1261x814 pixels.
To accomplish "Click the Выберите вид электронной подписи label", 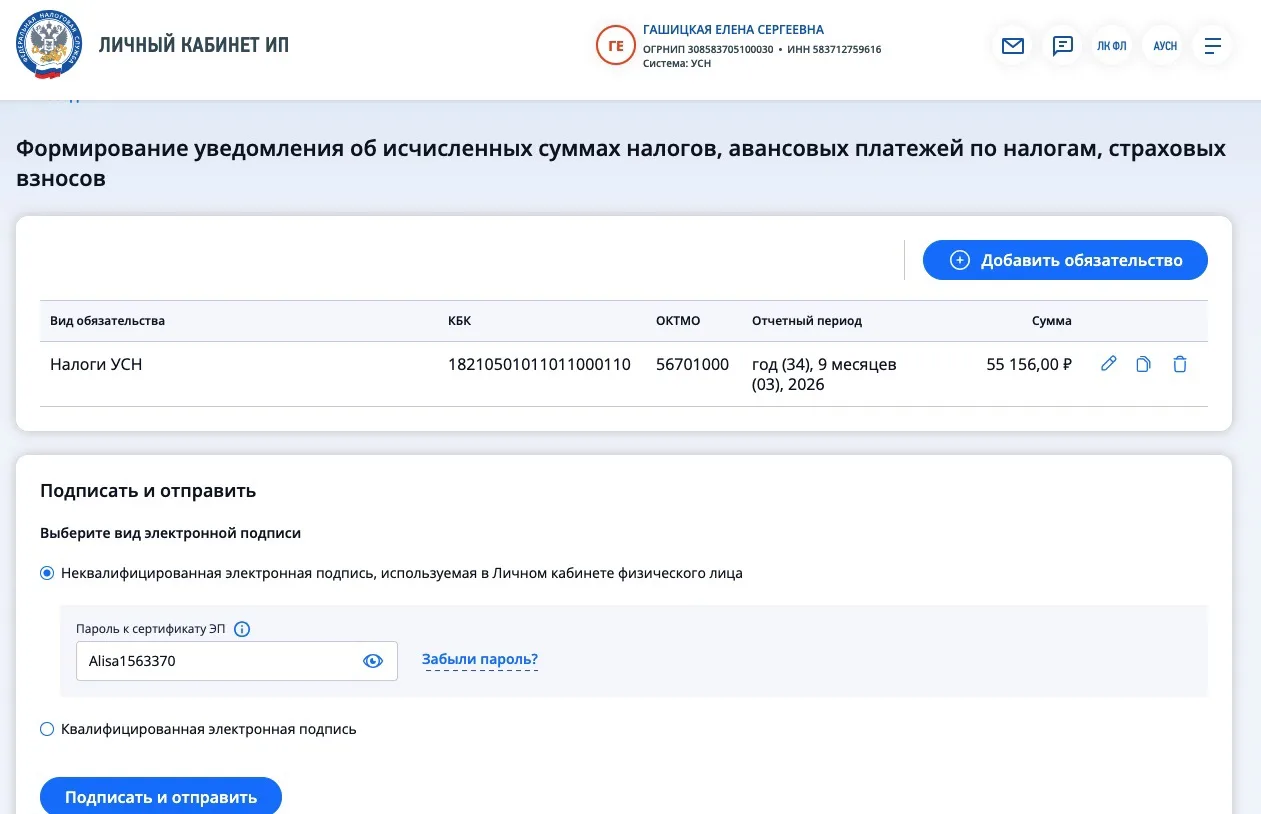I will tap(170, 533).
